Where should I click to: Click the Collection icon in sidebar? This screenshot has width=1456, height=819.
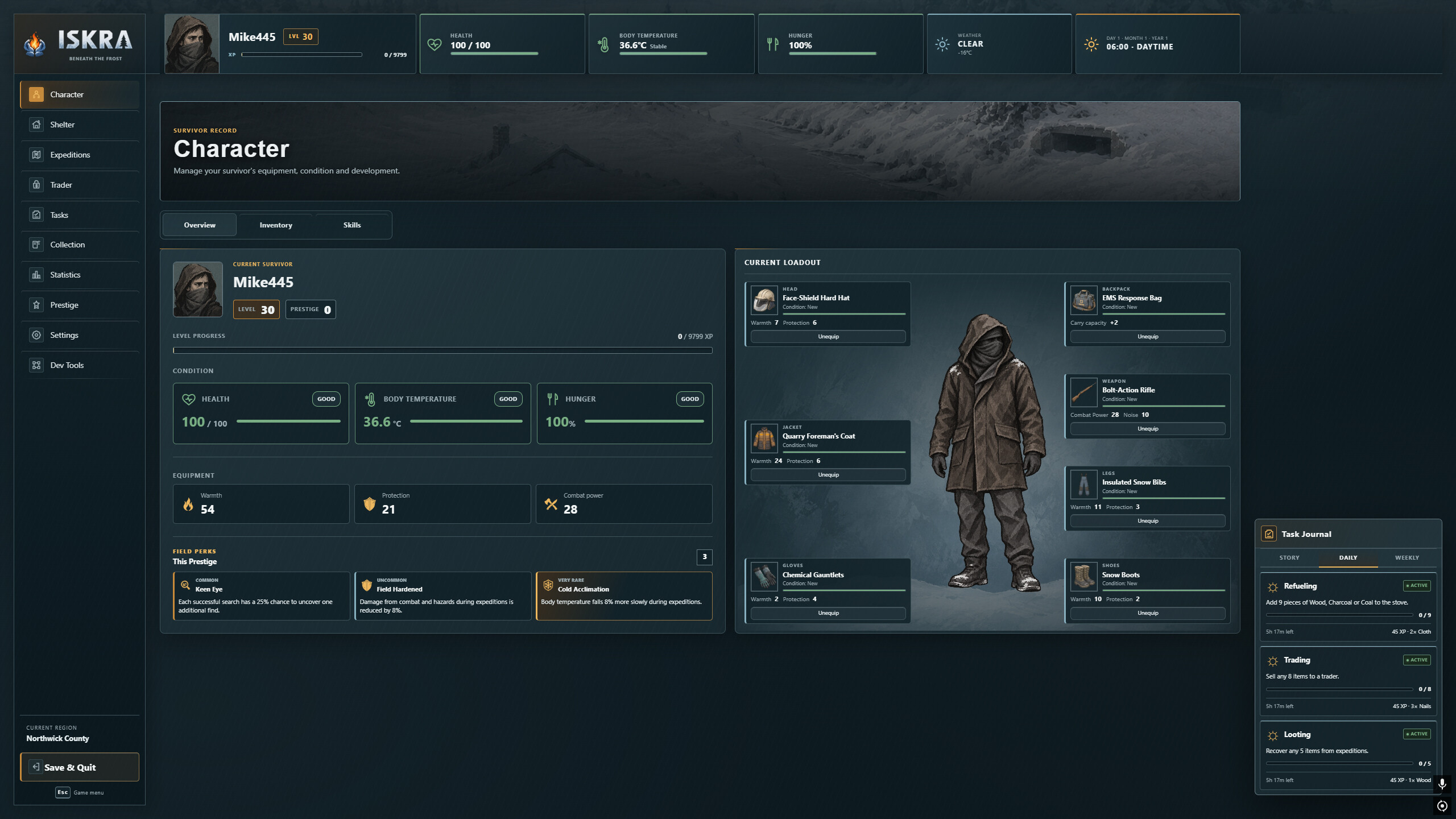coord(36,245)
